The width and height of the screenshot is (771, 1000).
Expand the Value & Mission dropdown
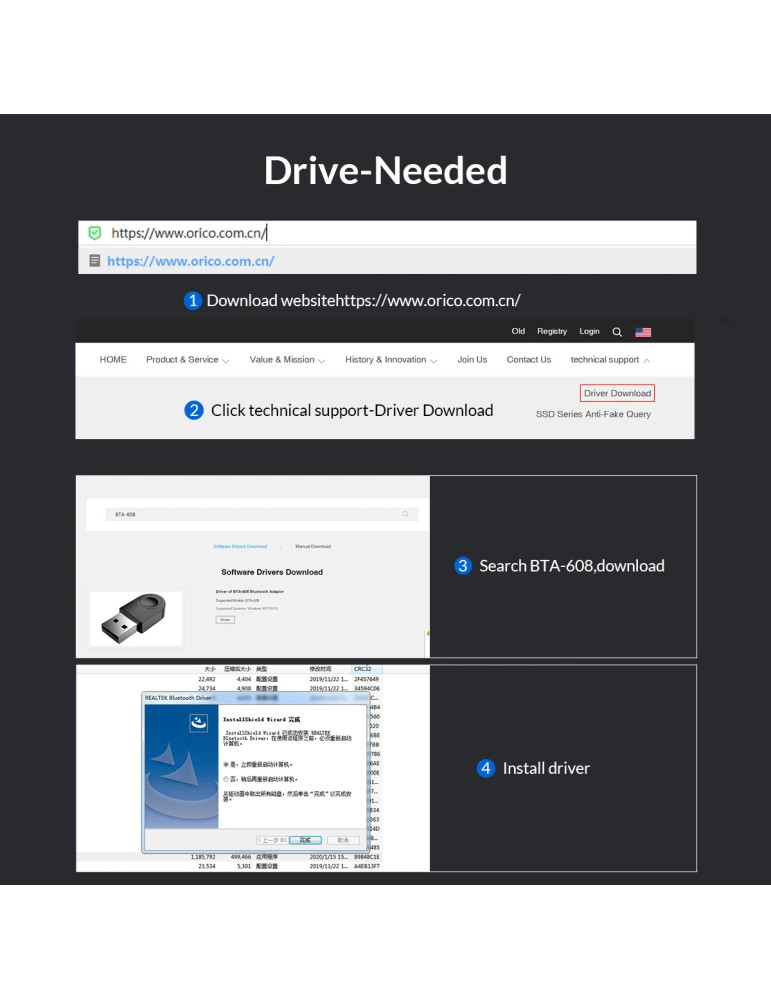point(287,360)
